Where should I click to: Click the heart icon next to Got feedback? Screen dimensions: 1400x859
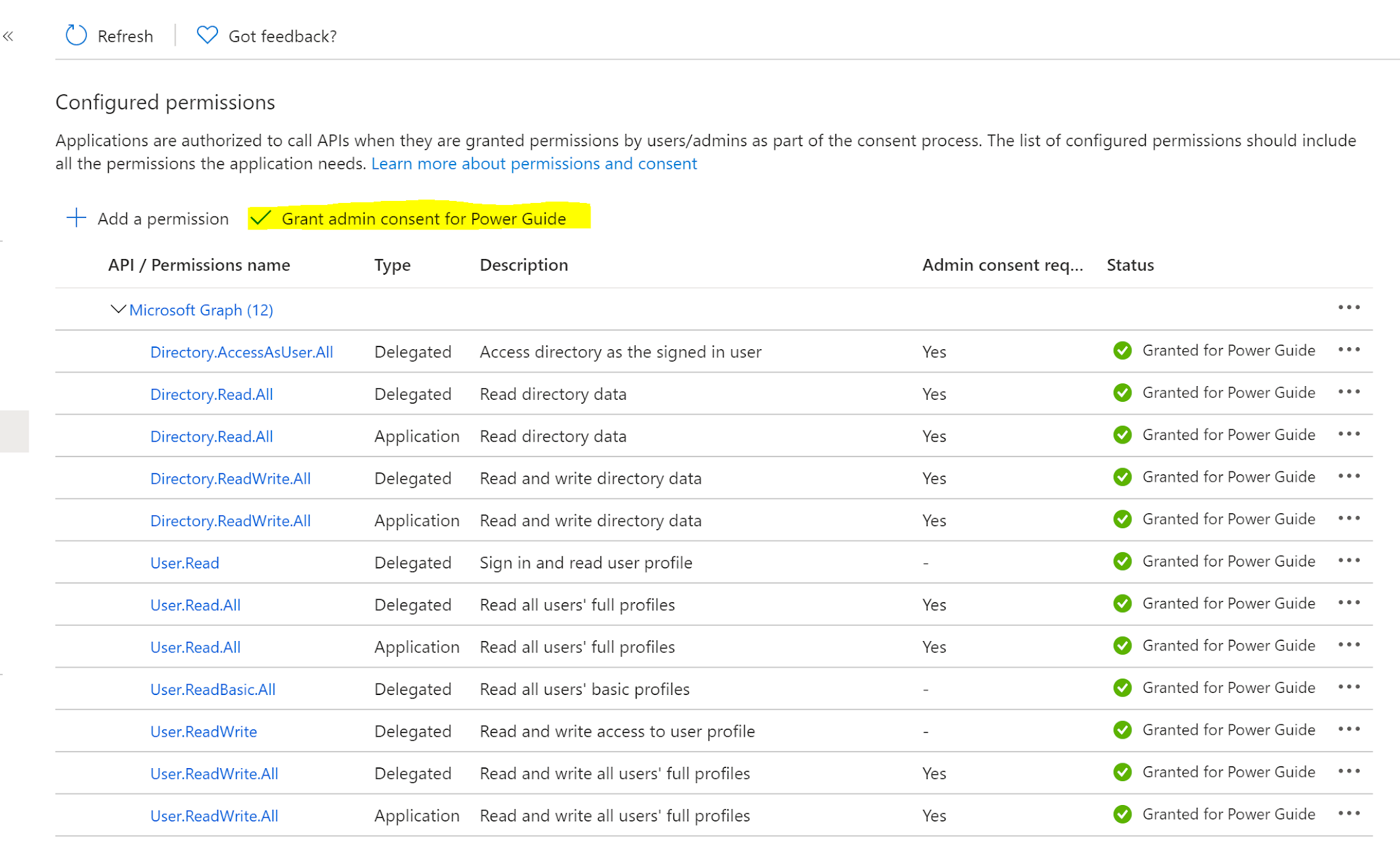(x=206, y=35)
